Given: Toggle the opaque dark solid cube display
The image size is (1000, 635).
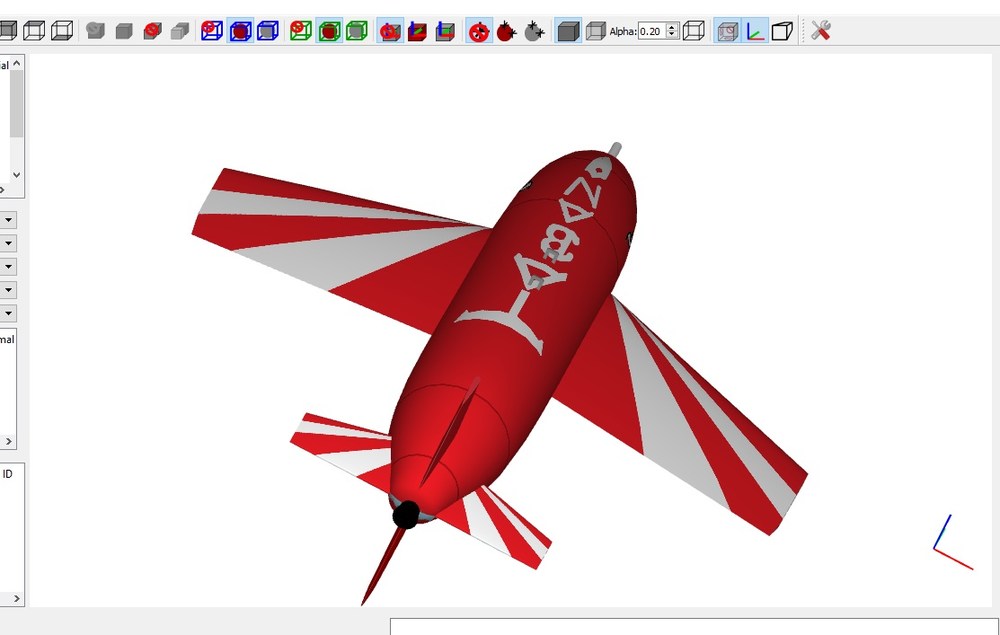Looking at the screenshot, I should coord(568,31).
